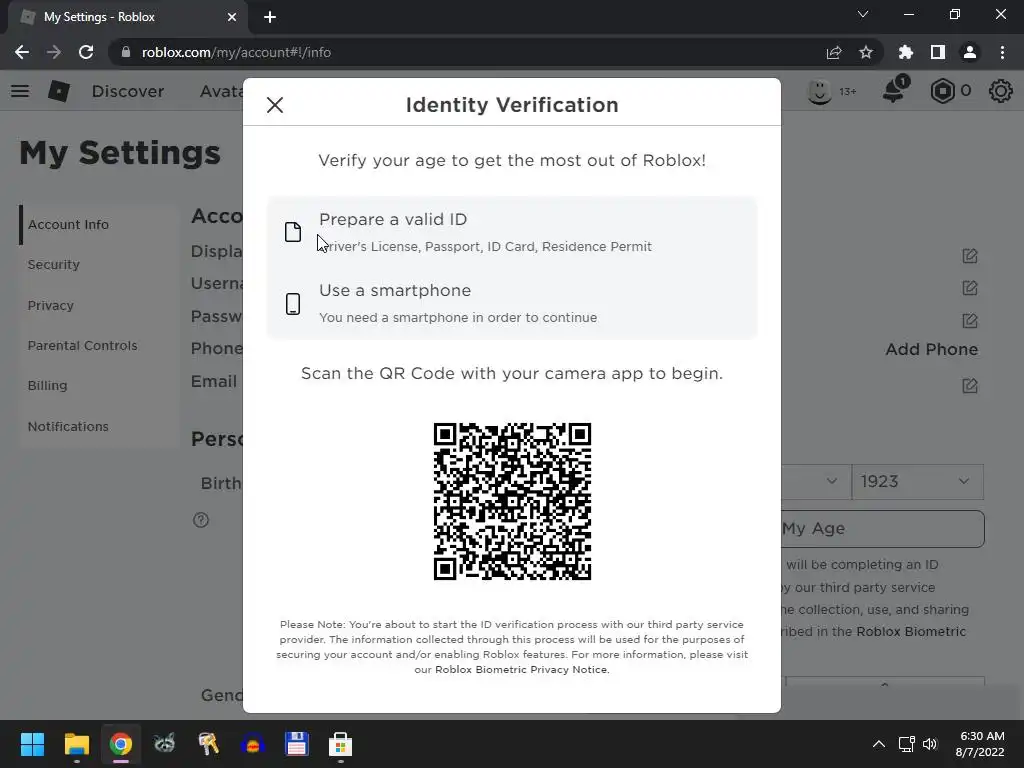Open volume control in system tray

pos(930,744)
